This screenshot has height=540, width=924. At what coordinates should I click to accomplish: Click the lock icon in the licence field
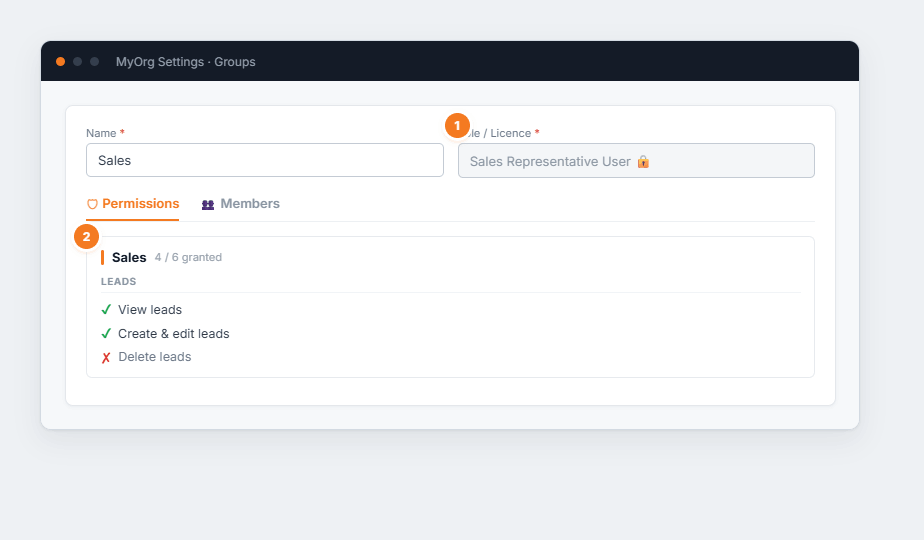[643, 162]
